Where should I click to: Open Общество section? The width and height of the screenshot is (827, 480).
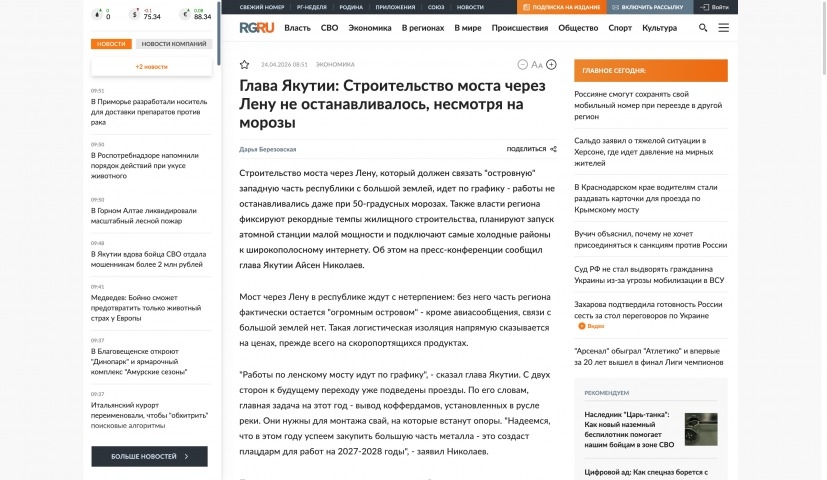coord(578,28)
